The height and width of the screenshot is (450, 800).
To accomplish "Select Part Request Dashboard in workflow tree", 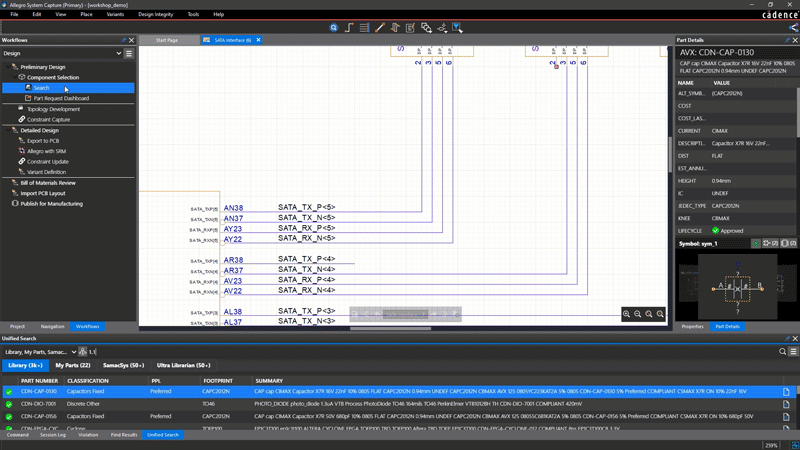I will [x=61, y=98].
